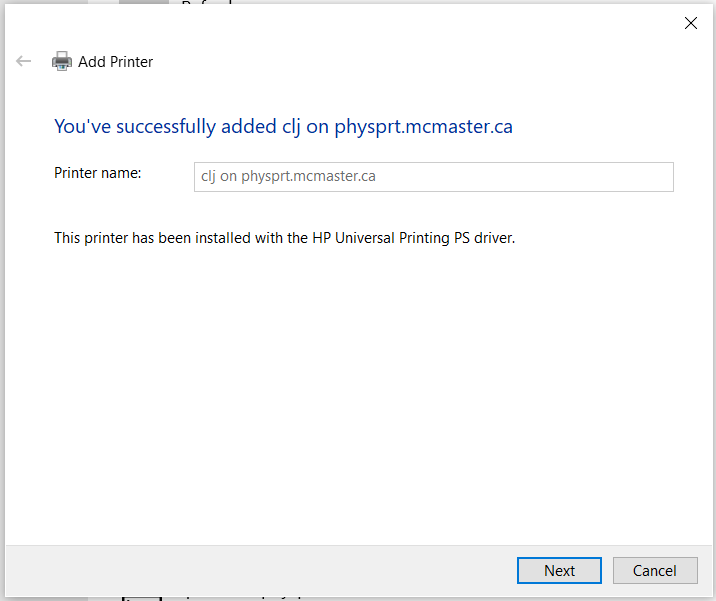Click 'This printer has been installed' text
Image resolution: width=716 pixels, height=601 pixels.
coord(145,238)
